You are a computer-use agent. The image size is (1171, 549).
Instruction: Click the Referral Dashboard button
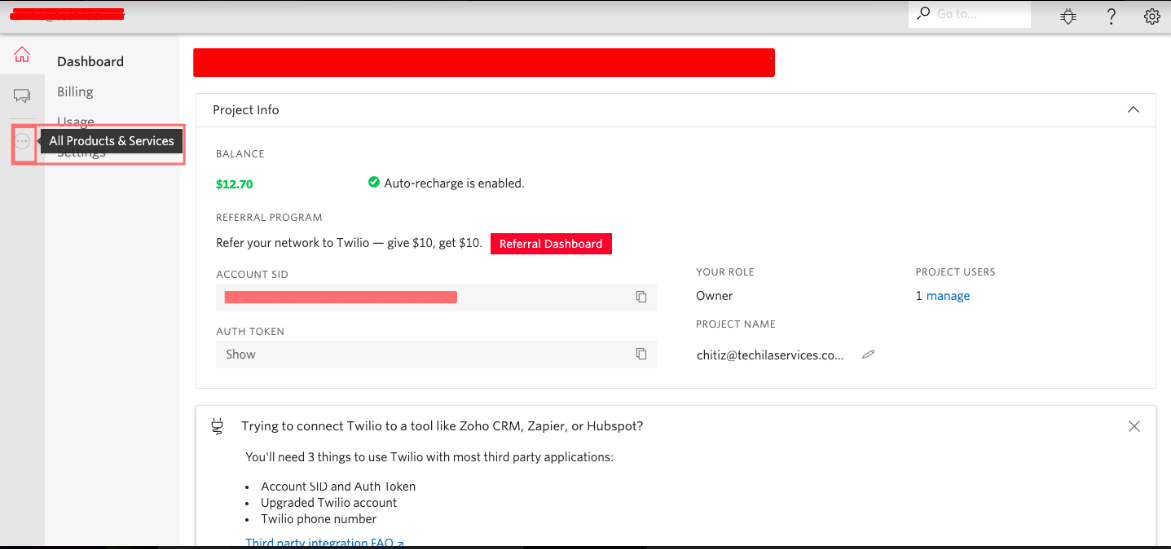[x=551, y=244]
